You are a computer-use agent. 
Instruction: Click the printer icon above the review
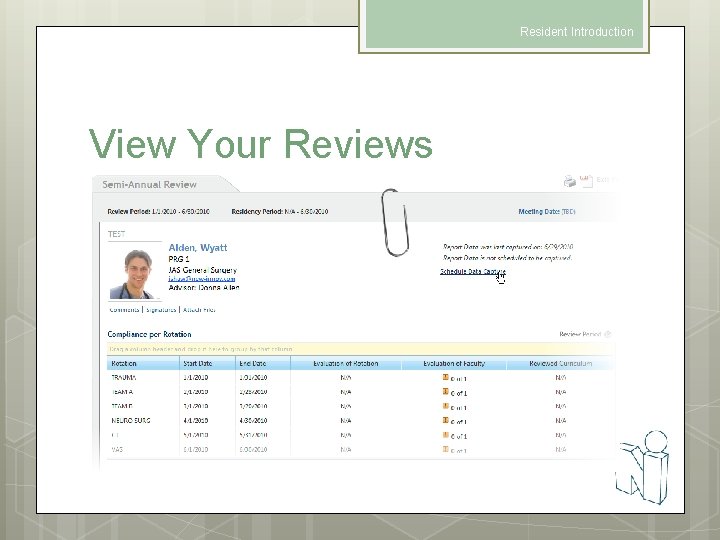pos(569,181)
